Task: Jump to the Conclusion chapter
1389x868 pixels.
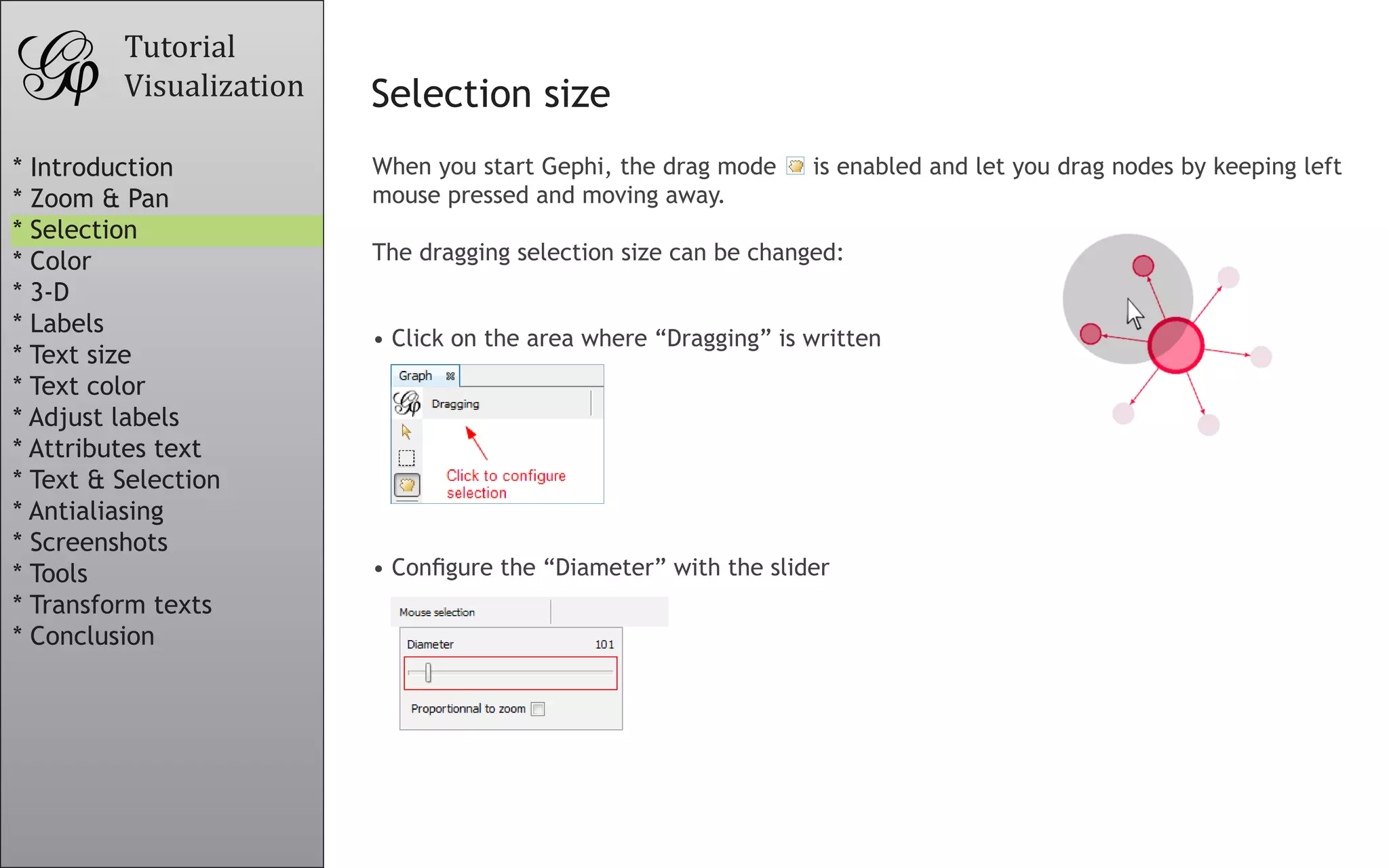Action: pos(92,636)
